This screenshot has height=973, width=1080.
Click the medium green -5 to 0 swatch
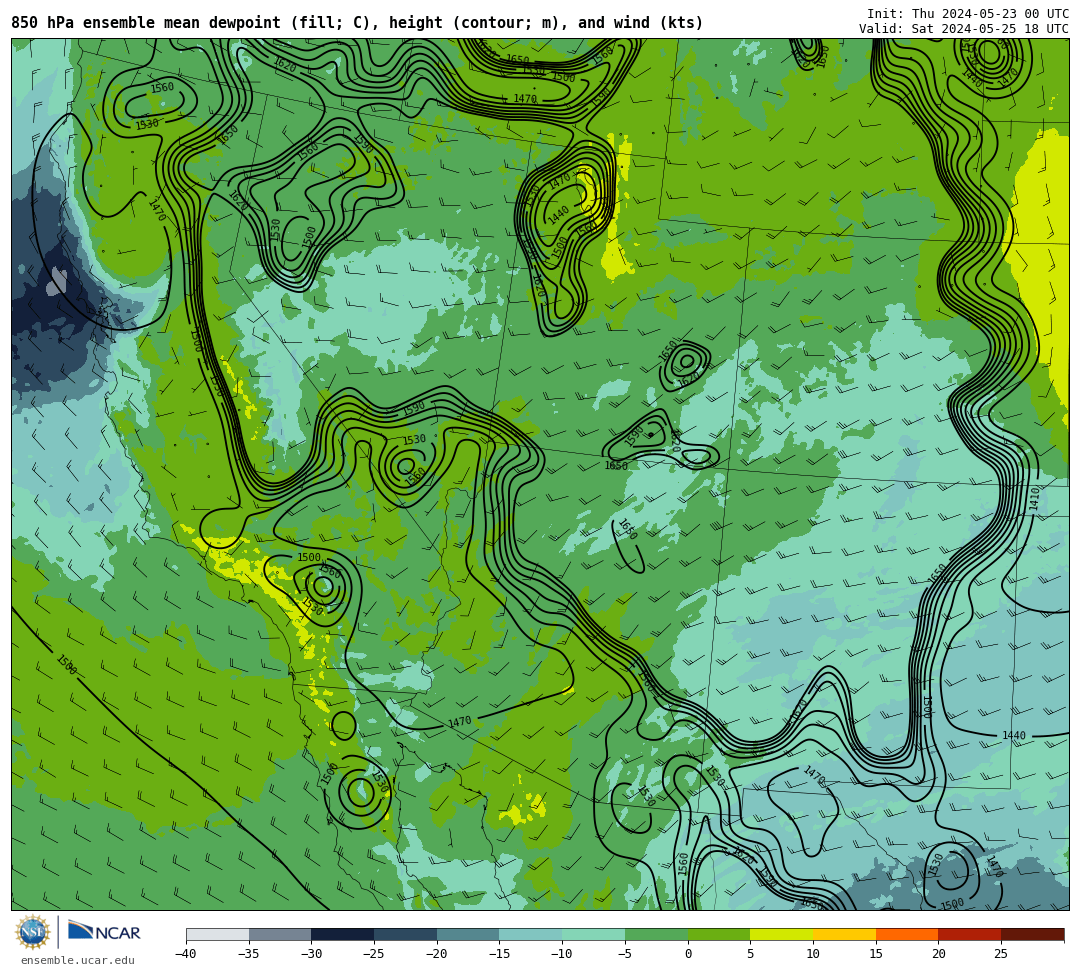(656, 934)
